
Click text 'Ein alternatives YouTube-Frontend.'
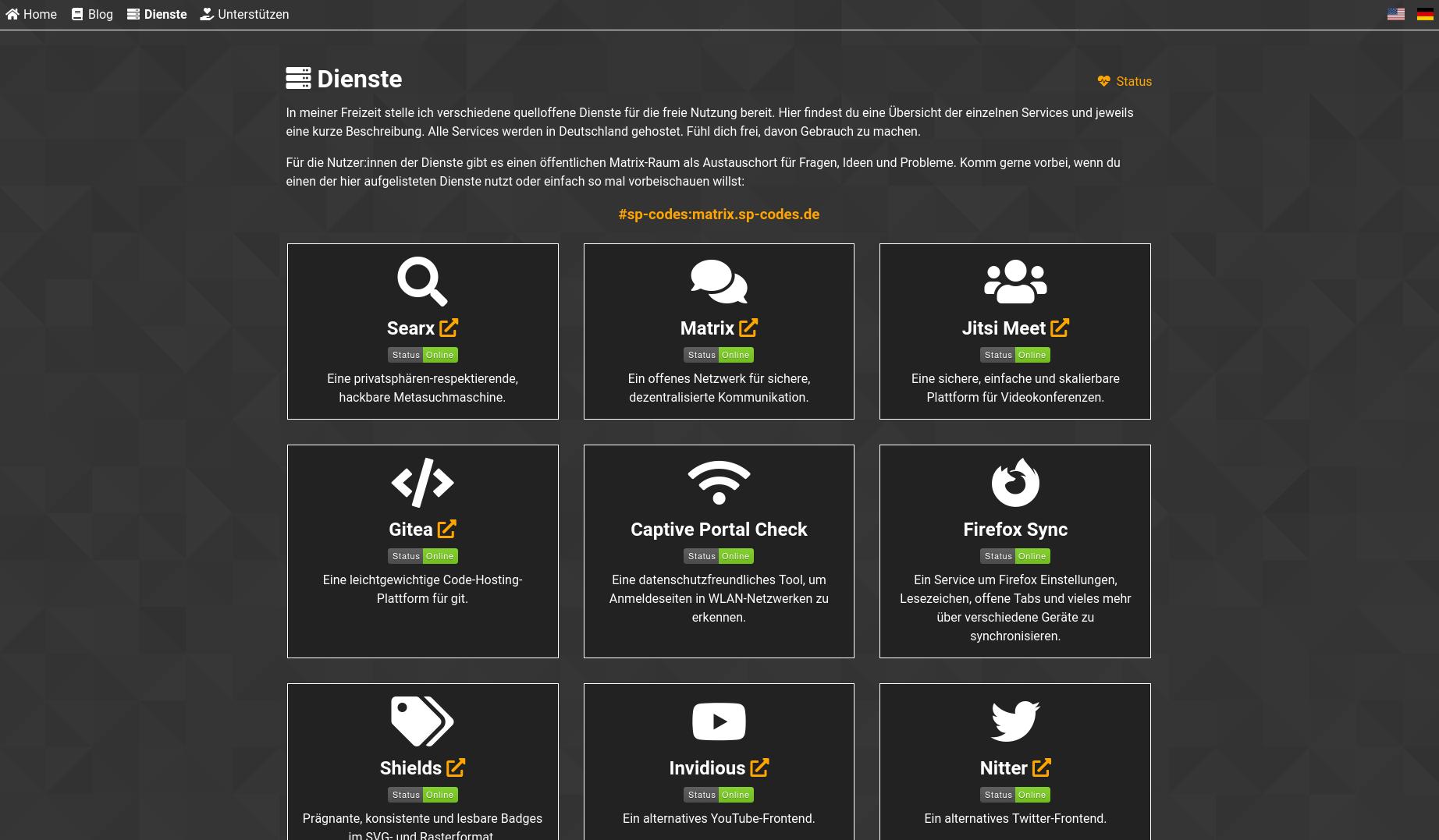pyautogui.click(x=719, y=818)
